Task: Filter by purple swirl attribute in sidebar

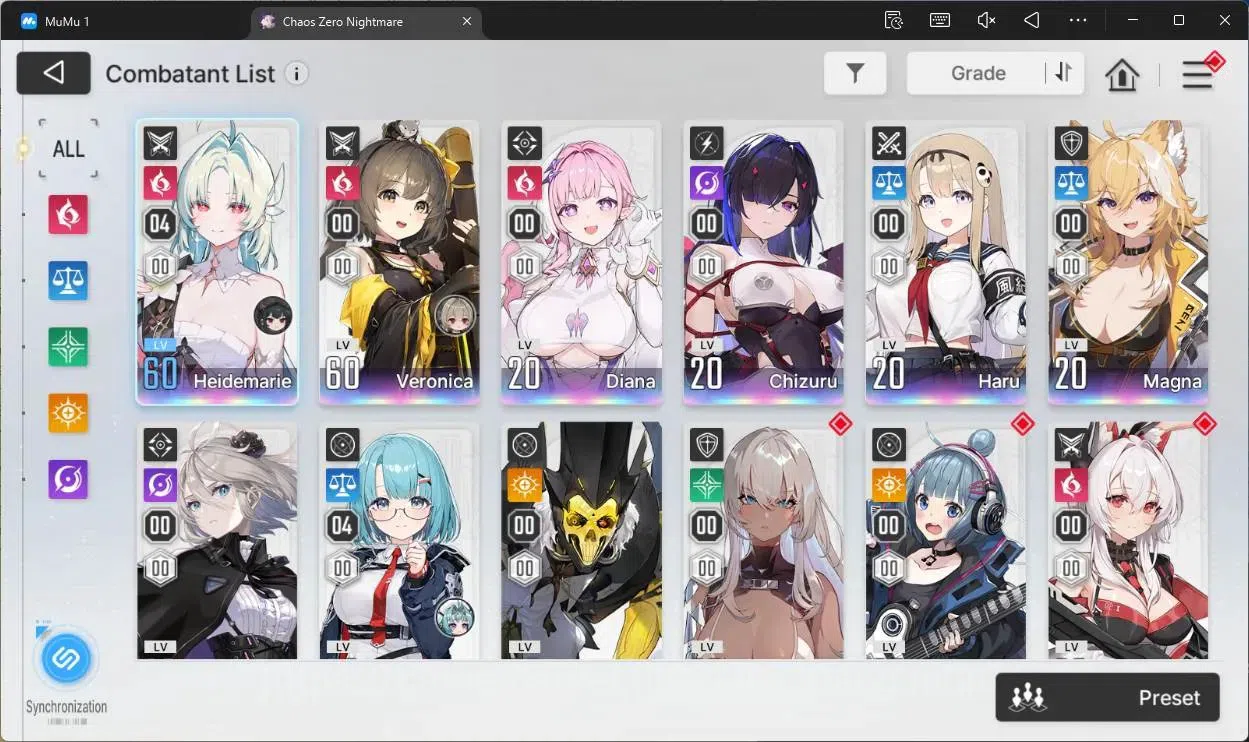Action: [x=68, y=479]
